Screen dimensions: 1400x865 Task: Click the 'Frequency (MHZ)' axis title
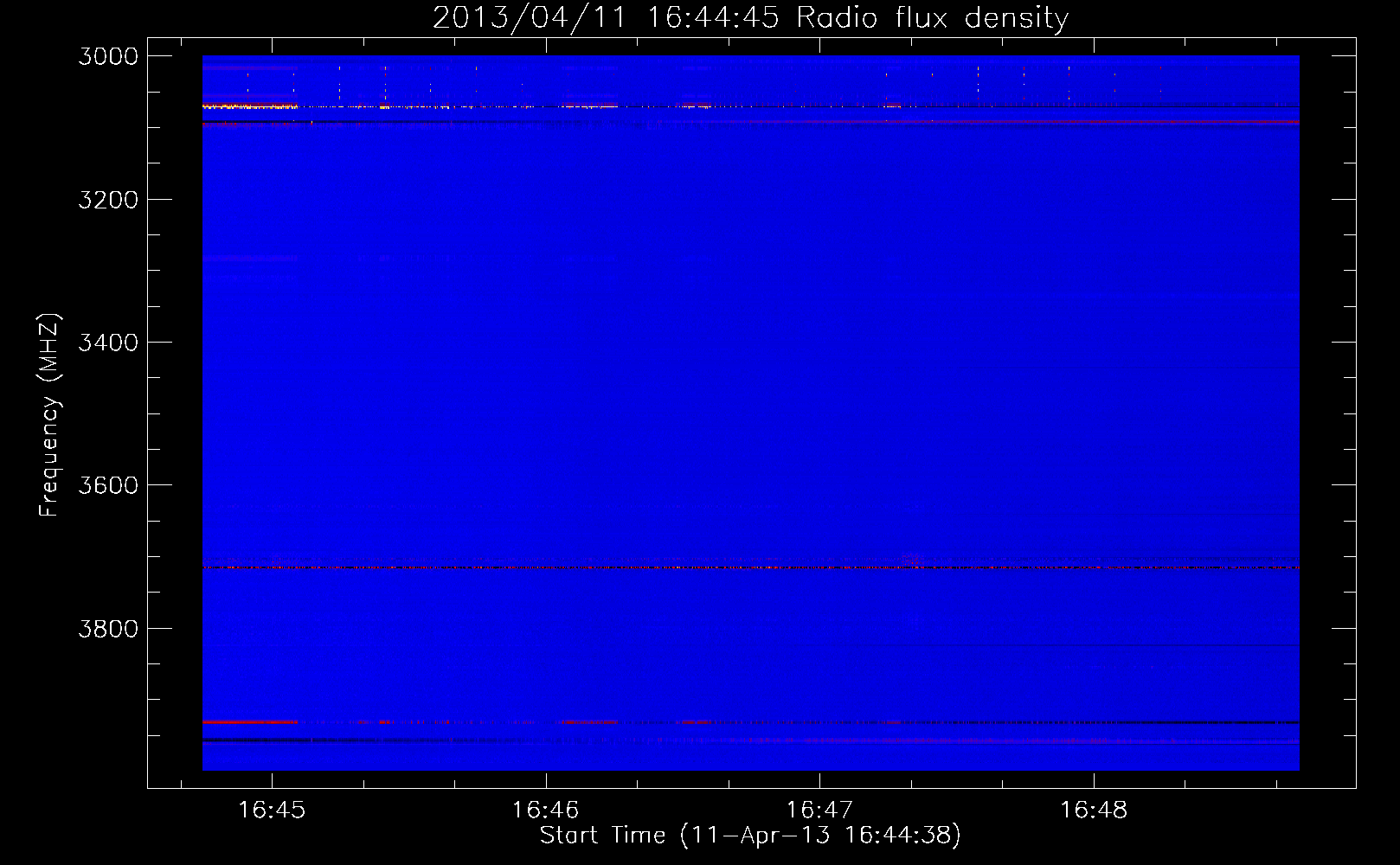coord(50,415)
